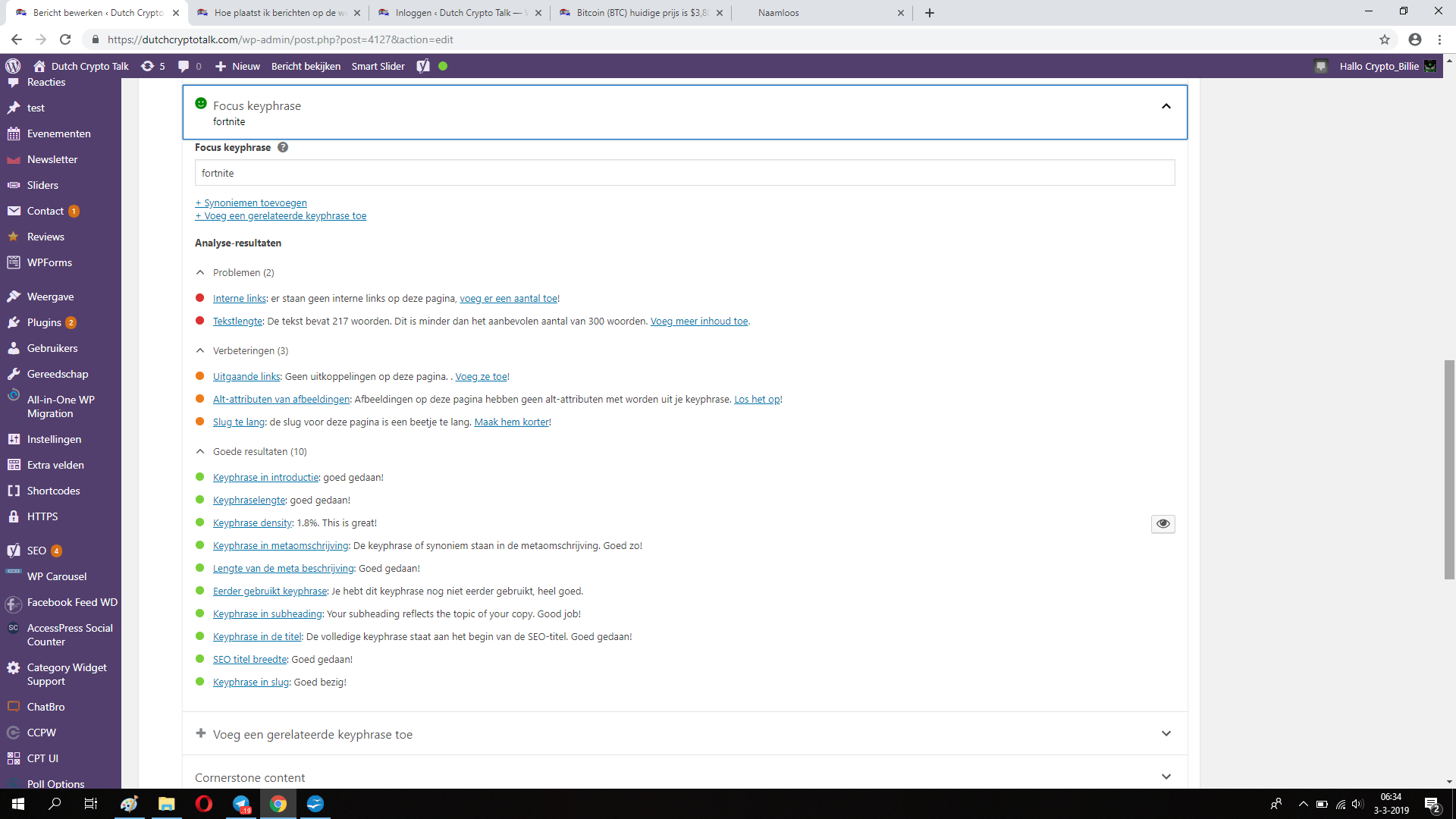Collapse the Focus keyphrase header panel
1456x819 pixels.
[1166, 106]
